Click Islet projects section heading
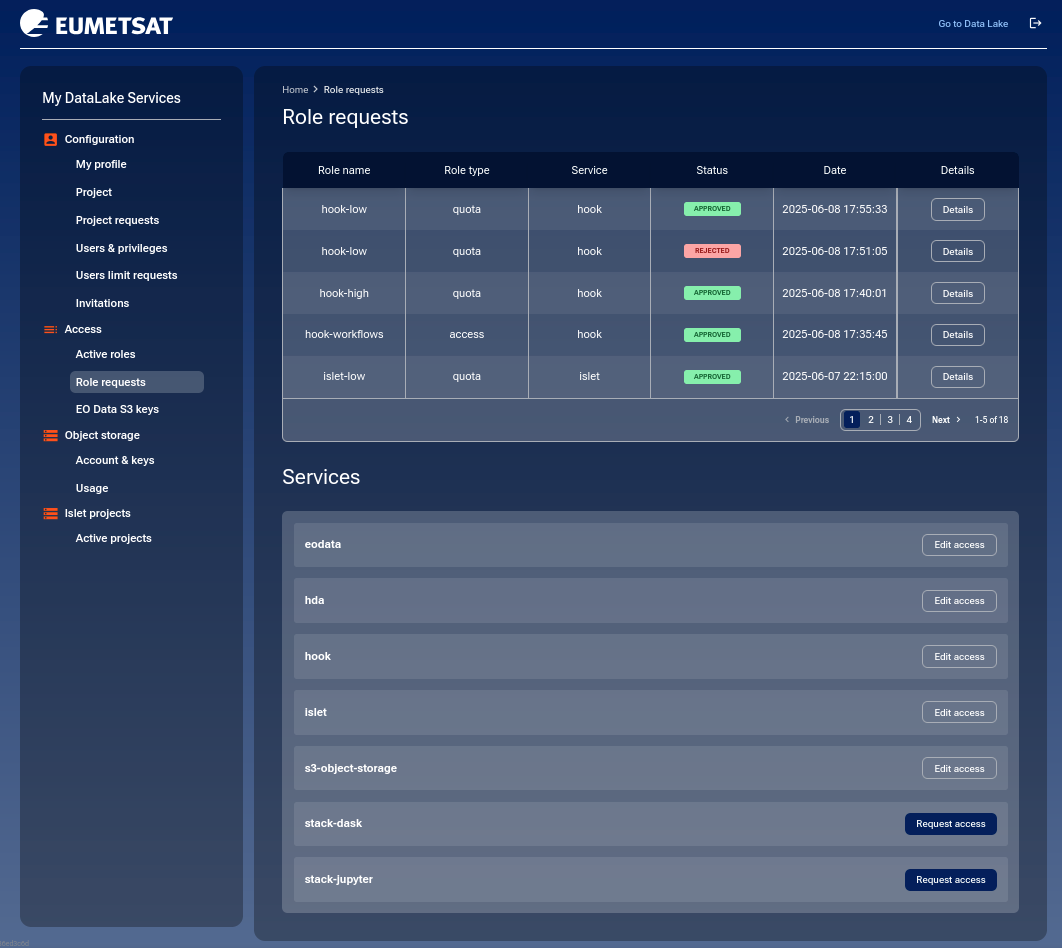1062x948 pixels. tap(97, 513)
